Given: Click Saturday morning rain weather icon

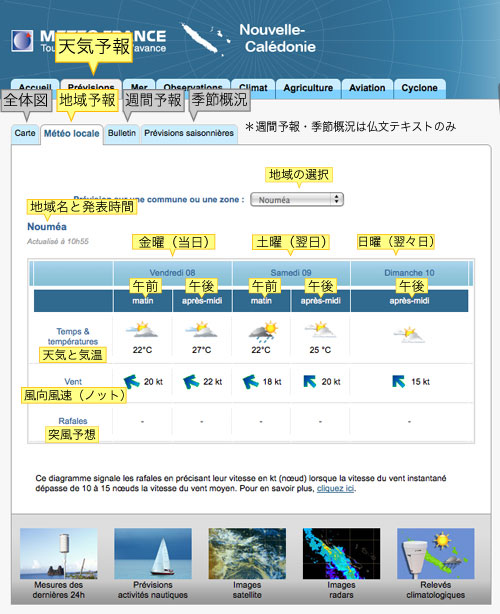Looking at the screenshot, I should (264, 331).
